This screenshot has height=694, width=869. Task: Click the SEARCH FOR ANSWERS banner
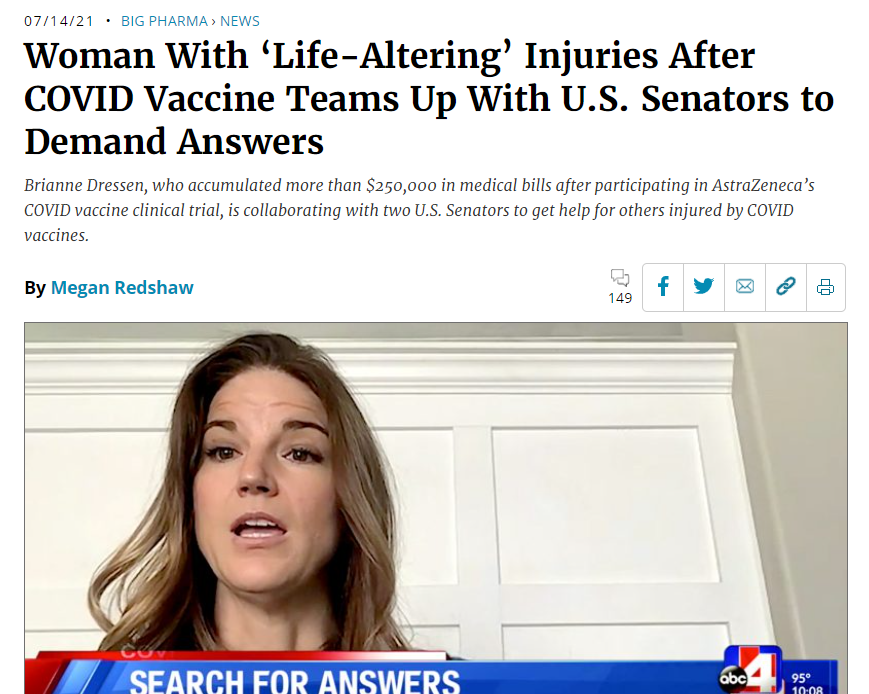pos(294,682)
